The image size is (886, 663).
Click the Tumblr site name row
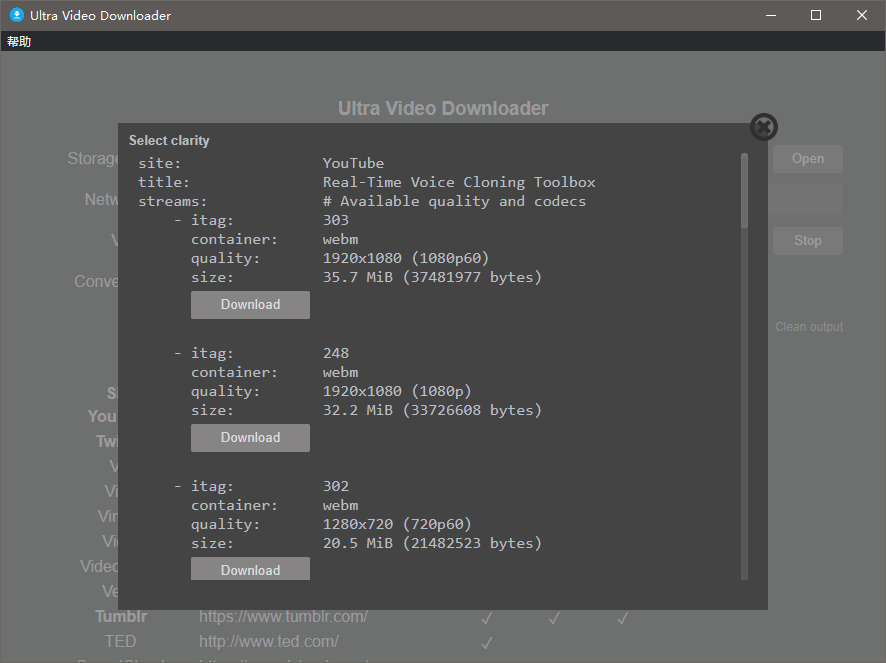pyautogui.click(x=121, y=616)
